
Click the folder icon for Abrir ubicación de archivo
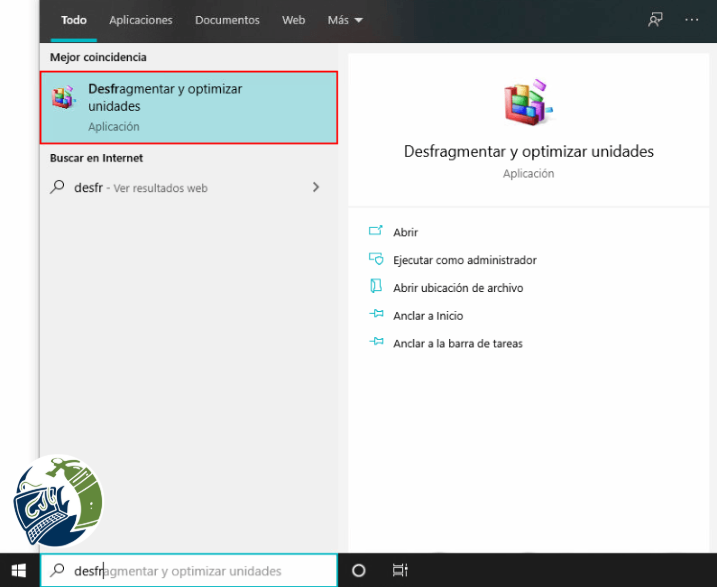pyautogui.click(x=375, y=287)
